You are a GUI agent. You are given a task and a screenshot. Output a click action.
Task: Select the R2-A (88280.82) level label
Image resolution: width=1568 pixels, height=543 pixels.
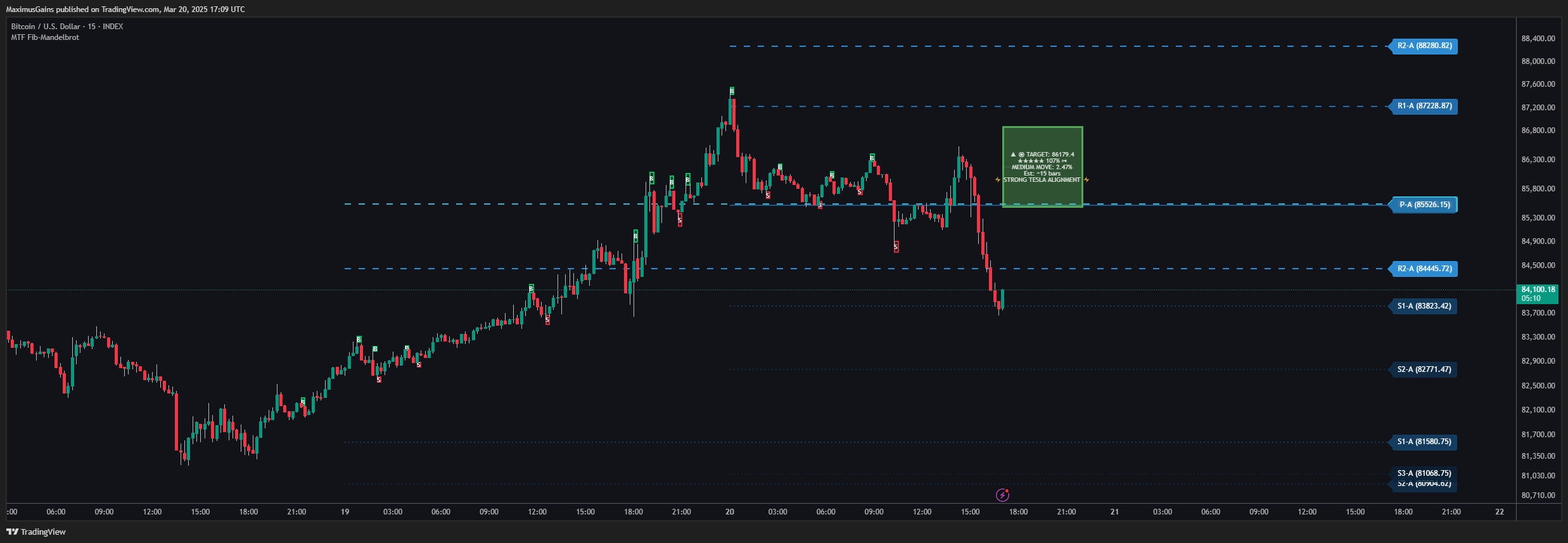coord(1424,46)
